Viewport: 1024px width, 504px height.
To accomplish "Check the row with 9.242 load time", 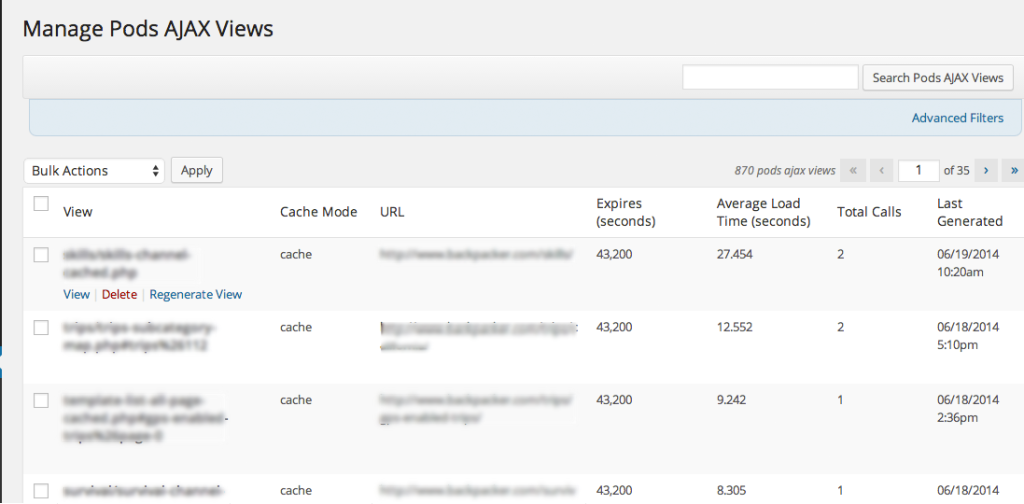I will 41,400.
